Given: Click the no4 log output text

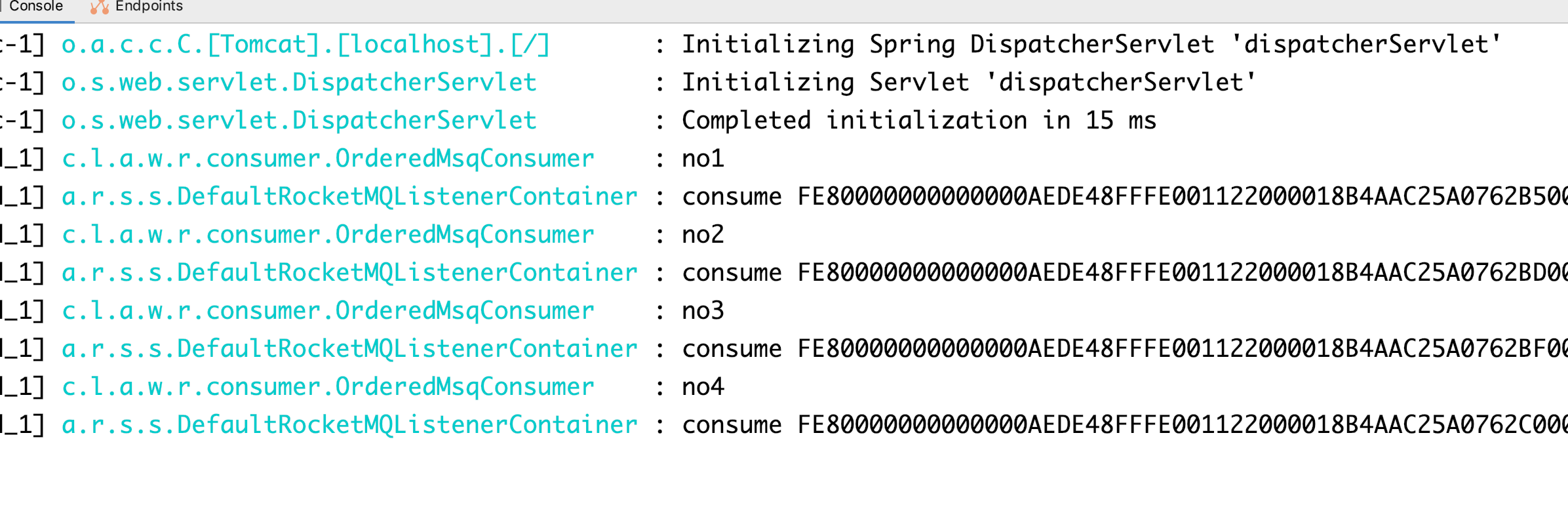Looking at the screenshot, I should [x=702, y=386].
